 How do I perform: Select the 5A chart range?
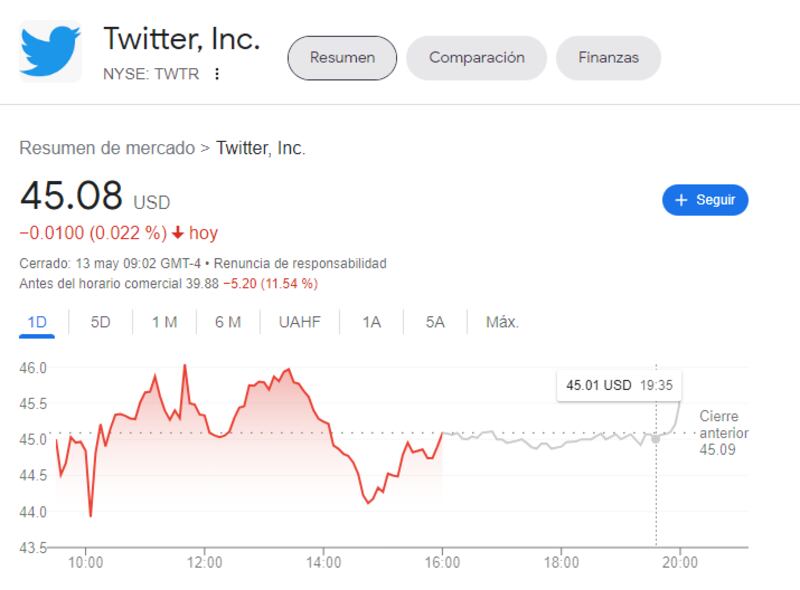[435, 322]
